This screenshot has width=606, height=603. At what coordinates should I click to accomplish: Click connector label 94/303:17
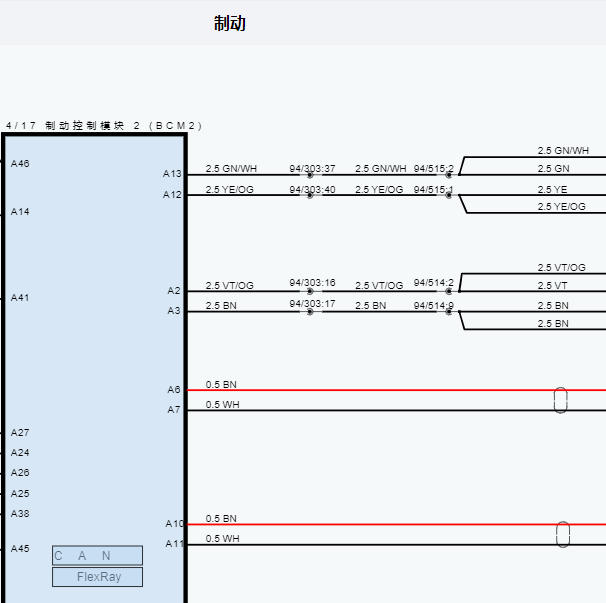[x=312, y=303]
